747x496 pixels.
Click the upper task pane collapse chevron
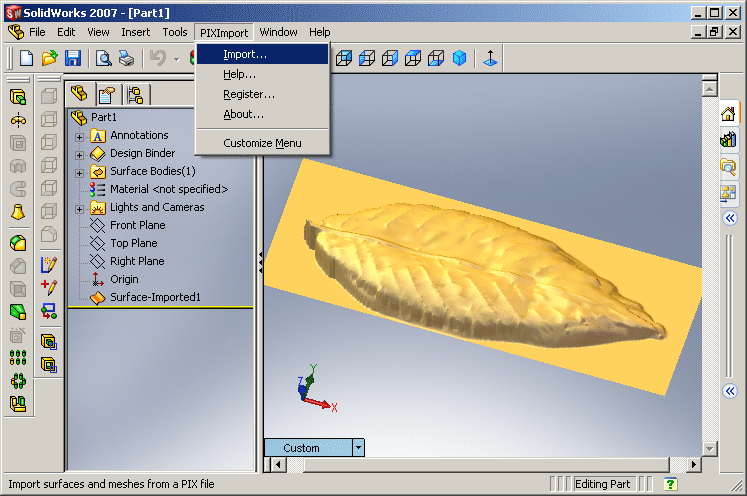(x=730, y=218)
